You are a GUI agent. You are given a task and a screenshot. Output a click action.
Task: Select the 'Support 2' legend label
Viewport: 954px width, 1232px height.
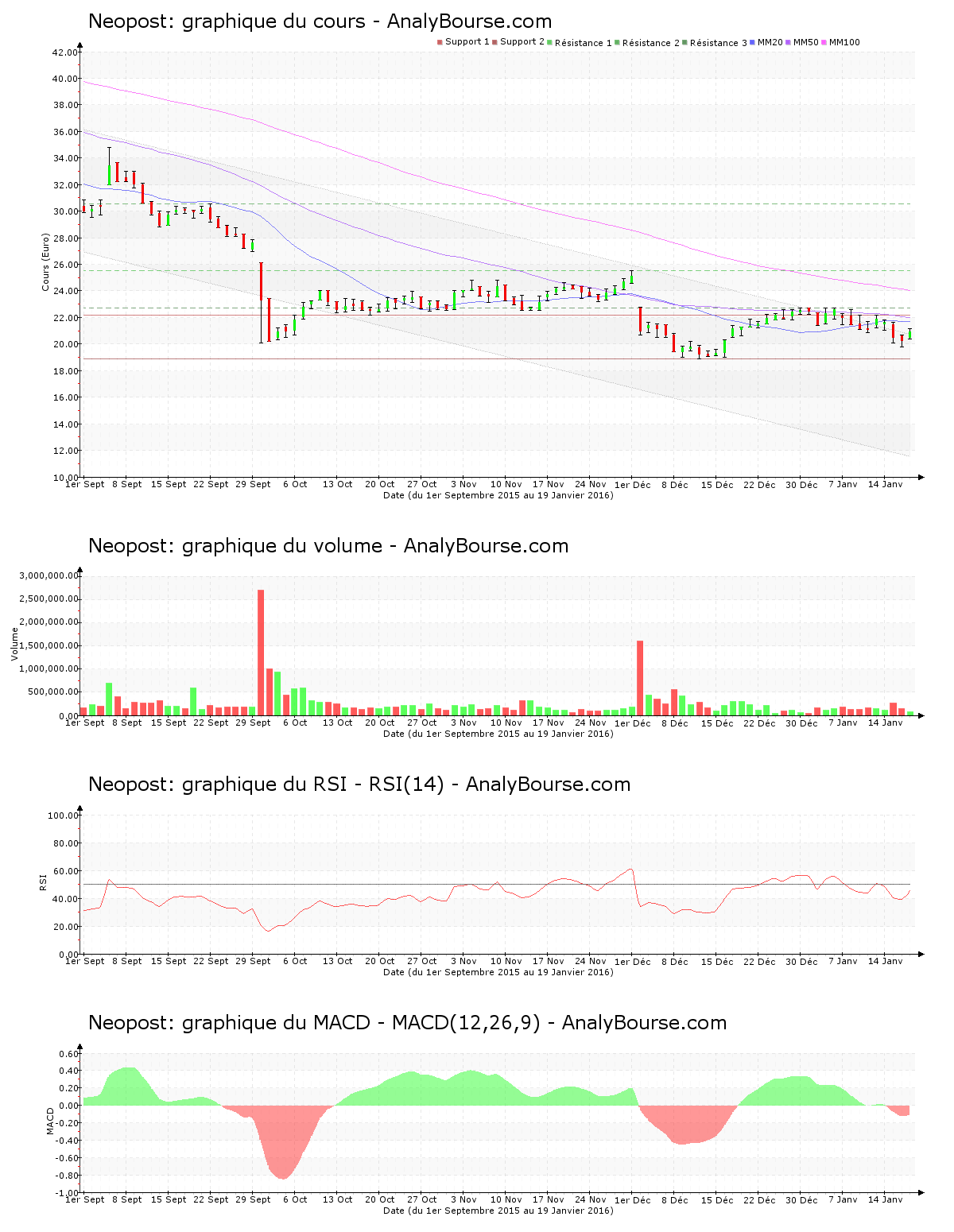522,42
